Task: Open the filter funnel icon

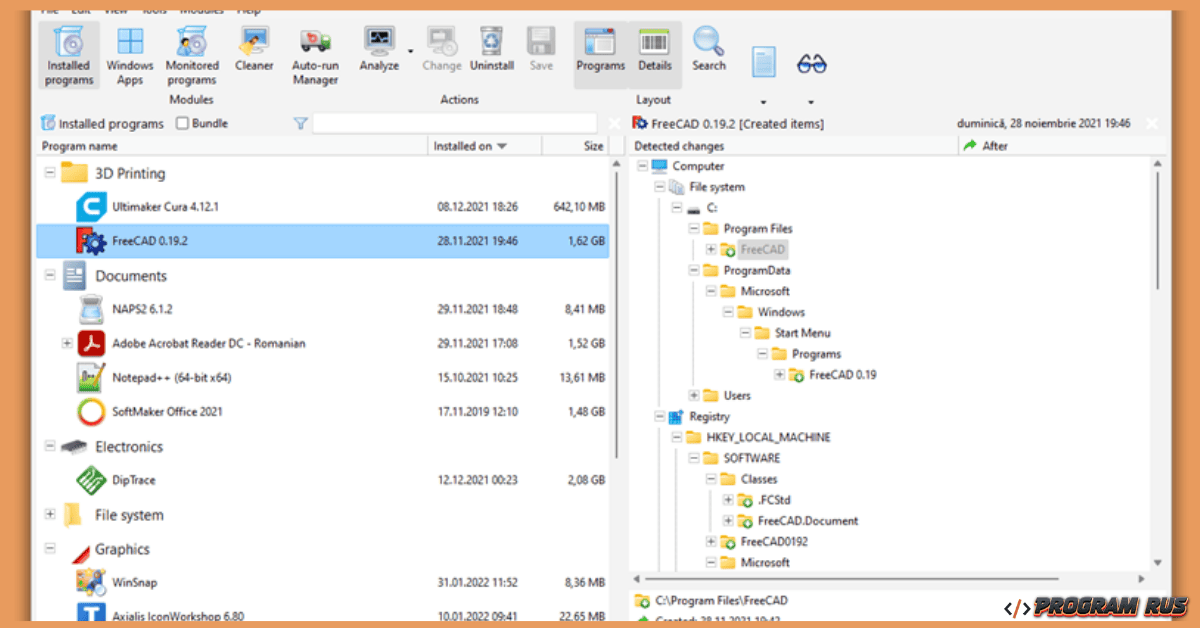Action: tap(300, 122)
